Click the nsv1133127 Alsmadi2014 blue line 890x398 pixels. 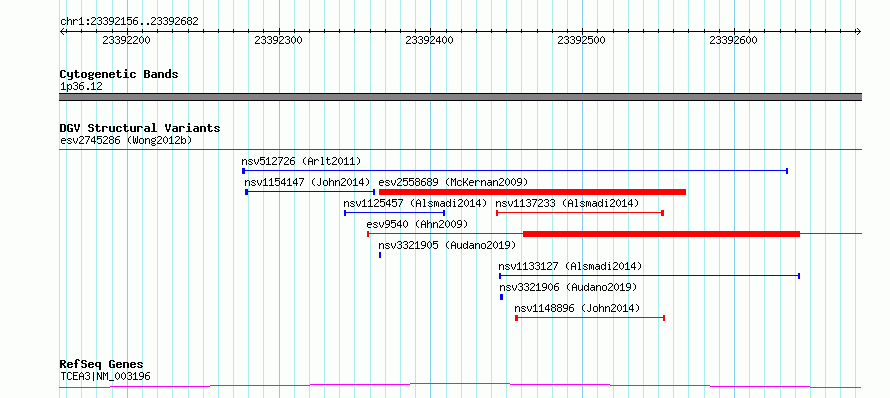649,276
